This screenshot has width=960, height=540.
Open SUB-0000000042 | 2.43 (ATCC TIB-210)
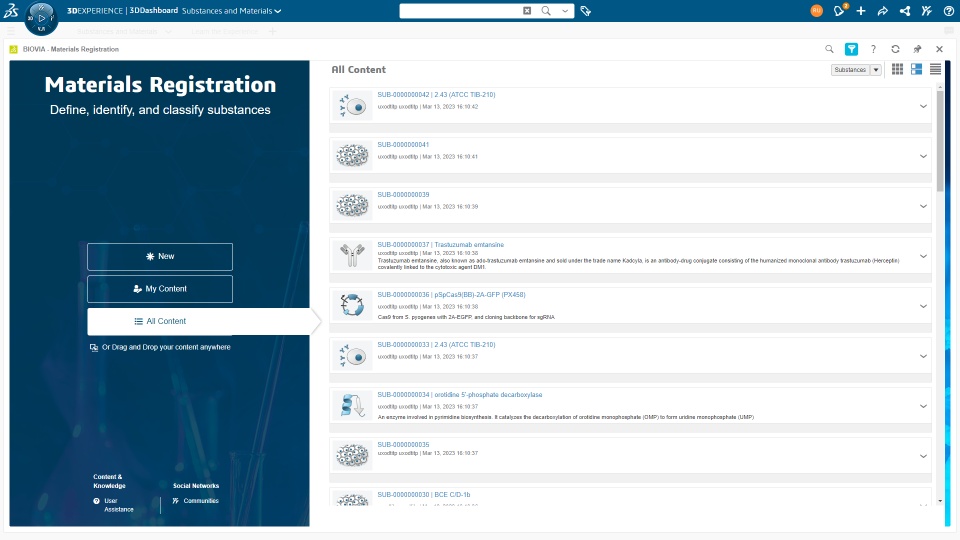pyautogui.click(x=436, y=95)
